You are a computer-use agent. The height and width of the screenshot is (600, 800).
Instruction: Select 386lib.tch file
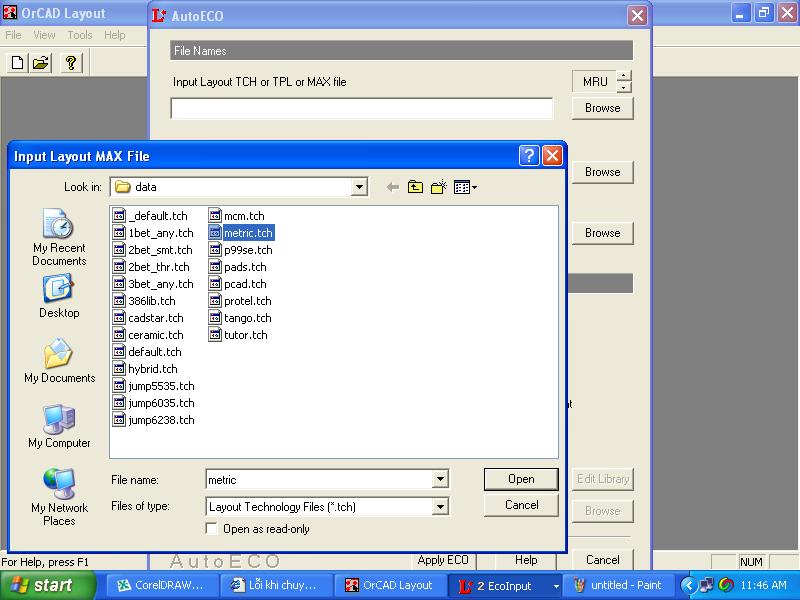144,301
